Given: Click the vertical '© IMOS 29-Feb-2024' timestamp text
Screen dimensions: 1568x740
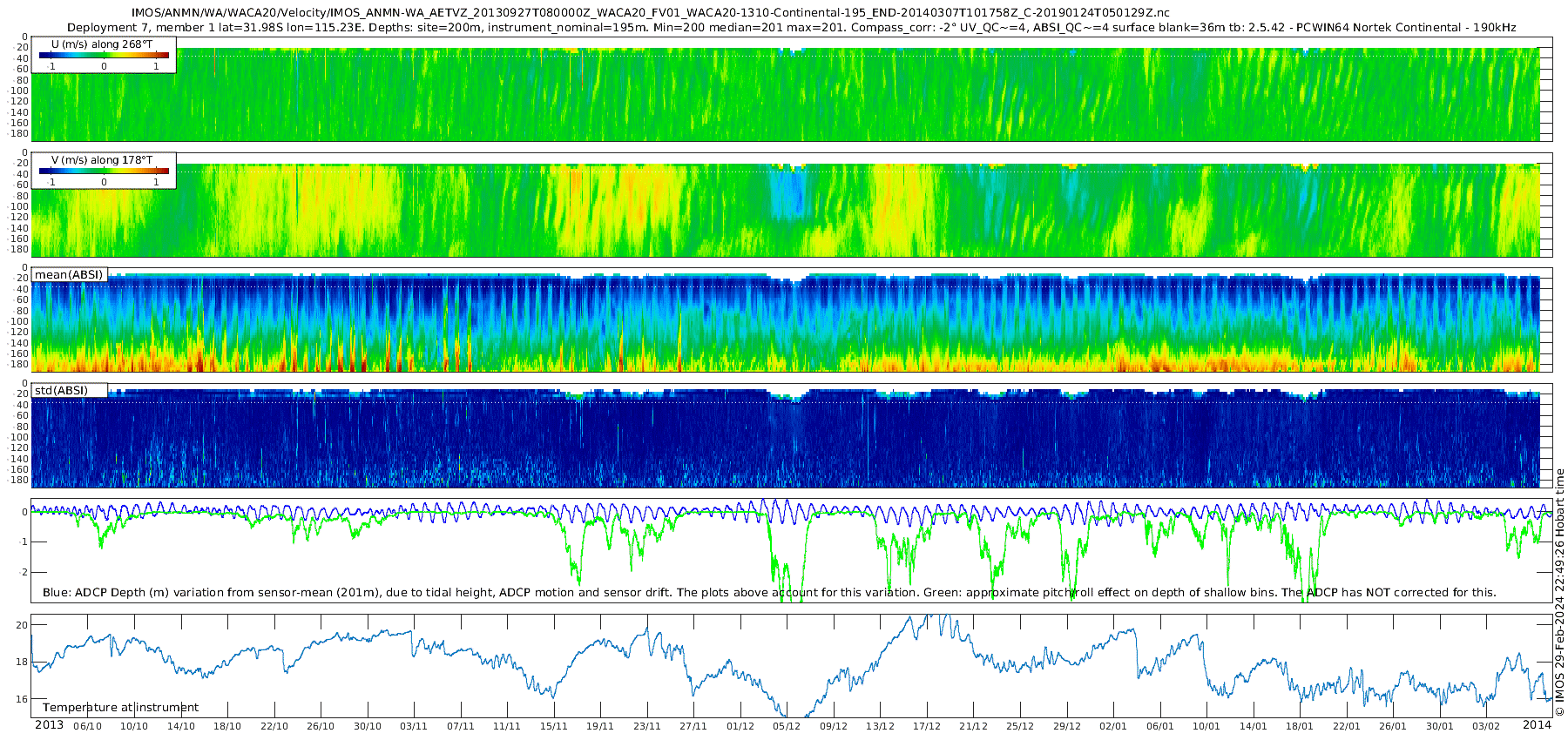Looking at the screenshot, I should (1559, 592).
